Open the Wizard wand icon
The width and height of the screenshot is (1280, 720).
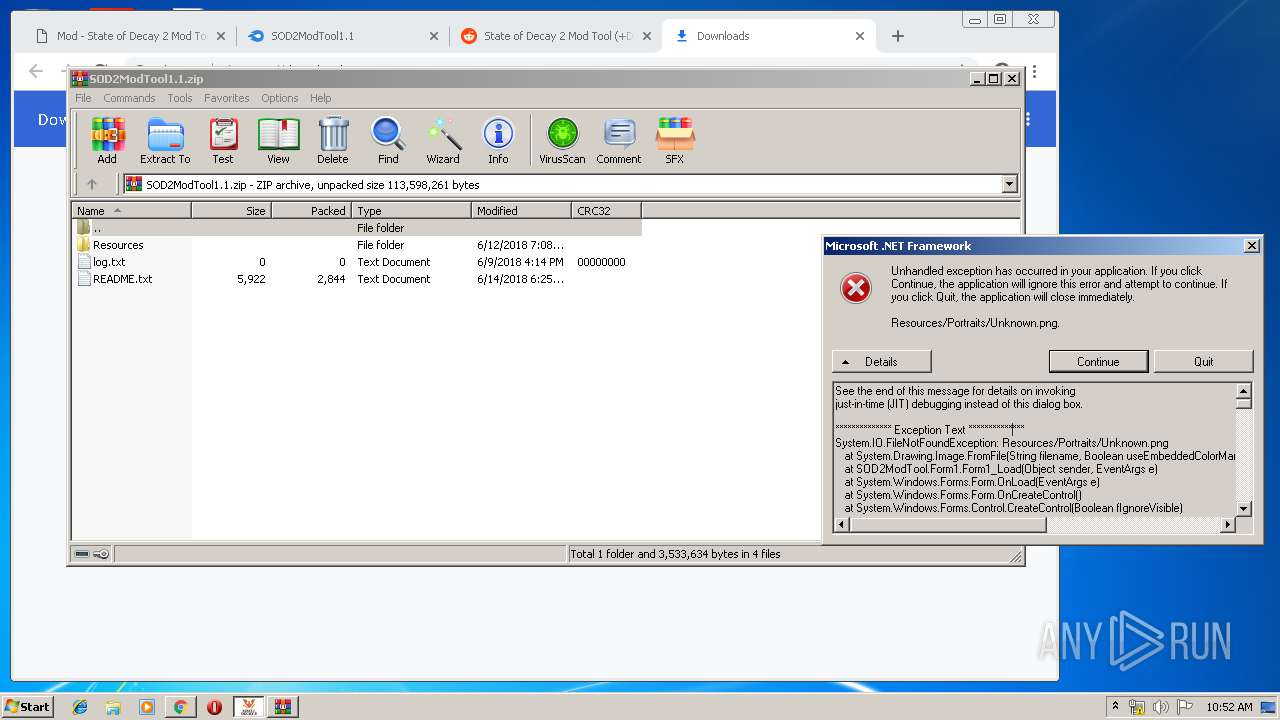coord(443,140)
